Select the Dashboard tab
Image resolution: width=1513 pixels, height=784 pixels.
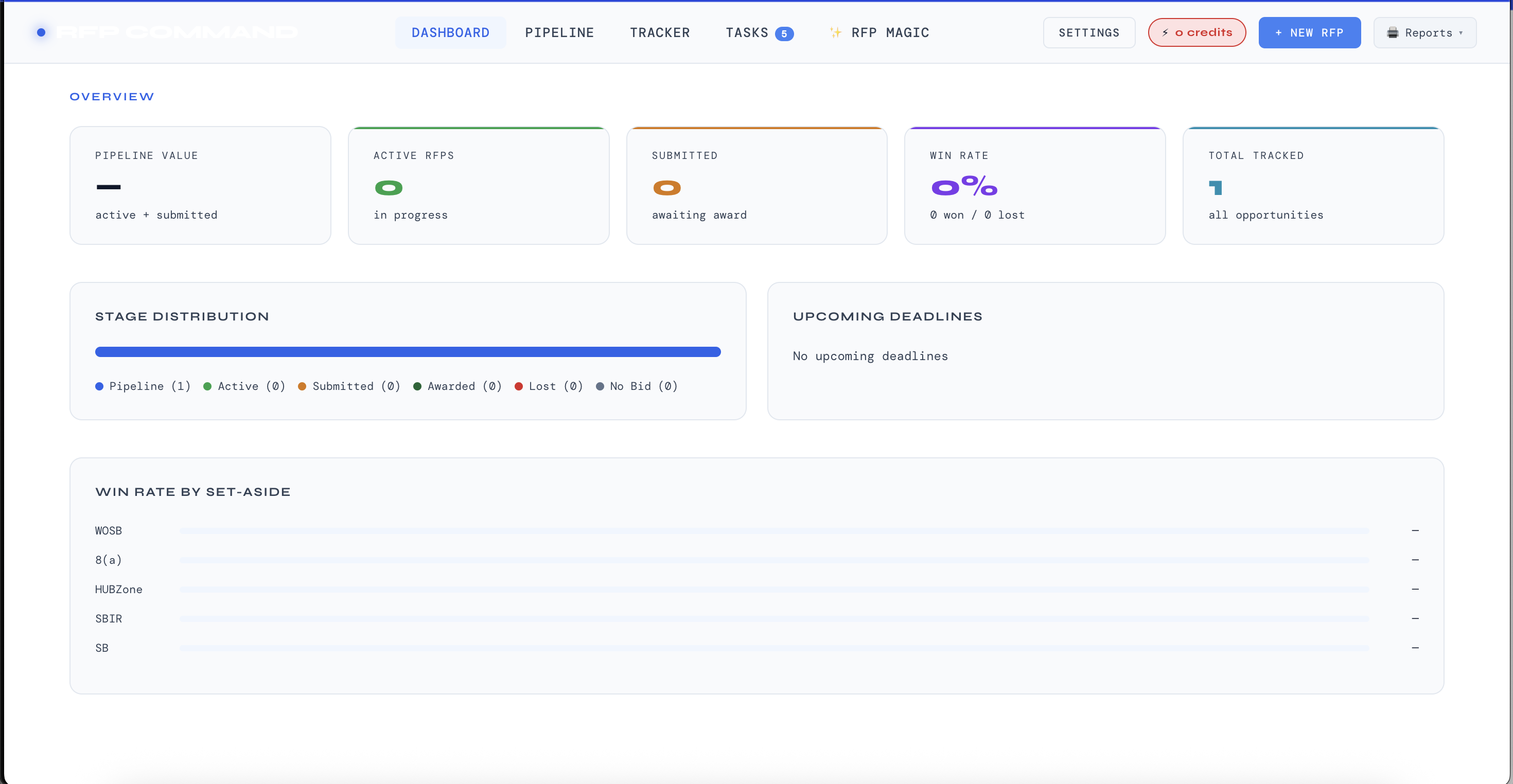(x=450, y=32)
